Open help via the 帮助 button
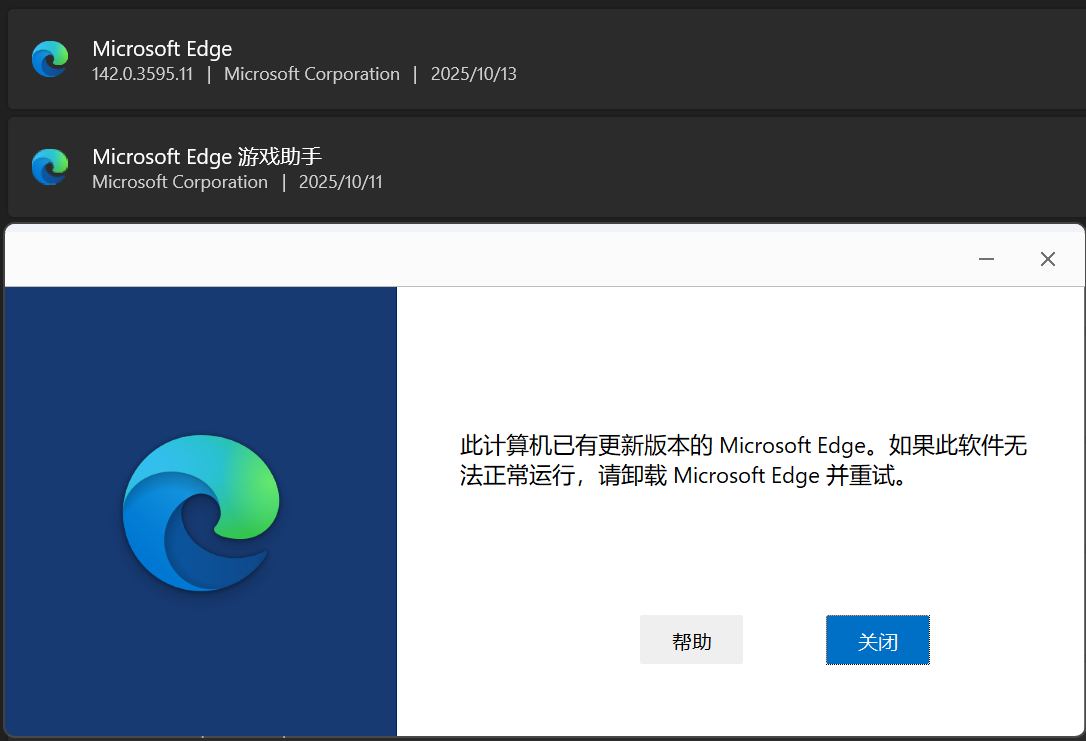The width and height of the screenshot is (1086, 741). coord(691,639)
